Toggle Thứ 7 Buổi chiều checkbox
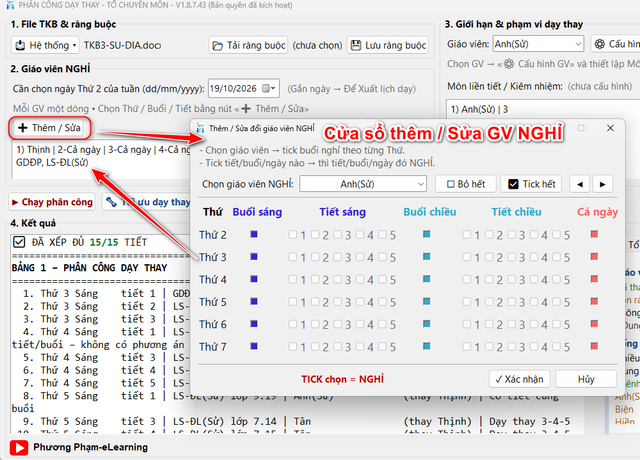Viewport: 640px width, 460px height. tap(427, 346)
